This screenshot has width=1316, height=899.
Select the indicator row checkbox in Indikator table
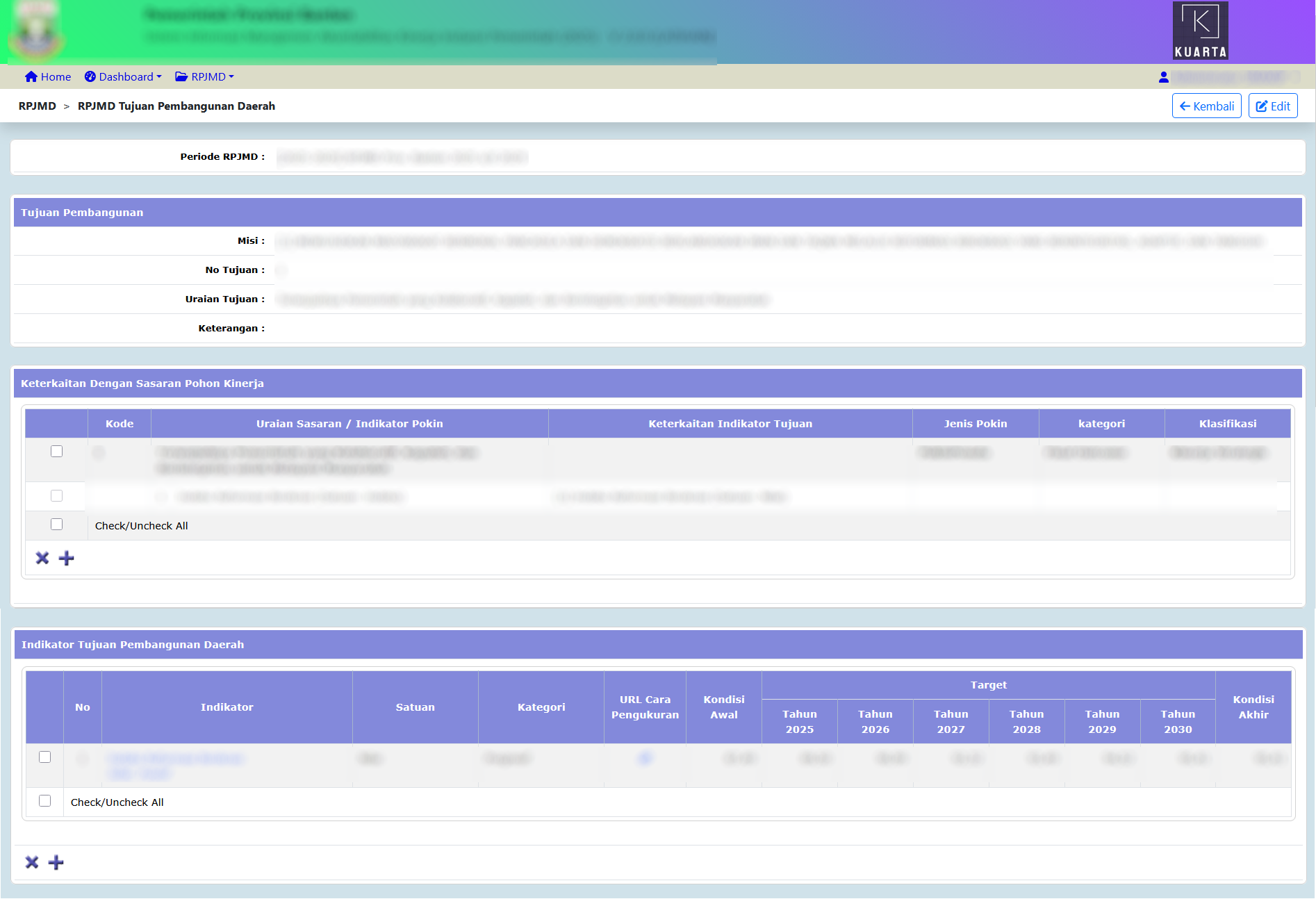[x=45, y=757]
